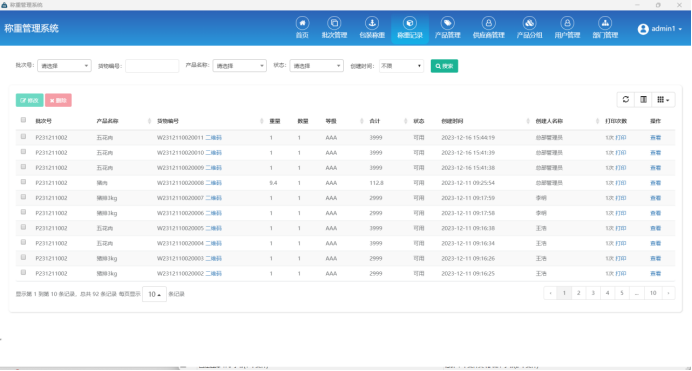Open the 状态 filter dropdown
This screenshot has width=692, height=371.
point(316,66)
